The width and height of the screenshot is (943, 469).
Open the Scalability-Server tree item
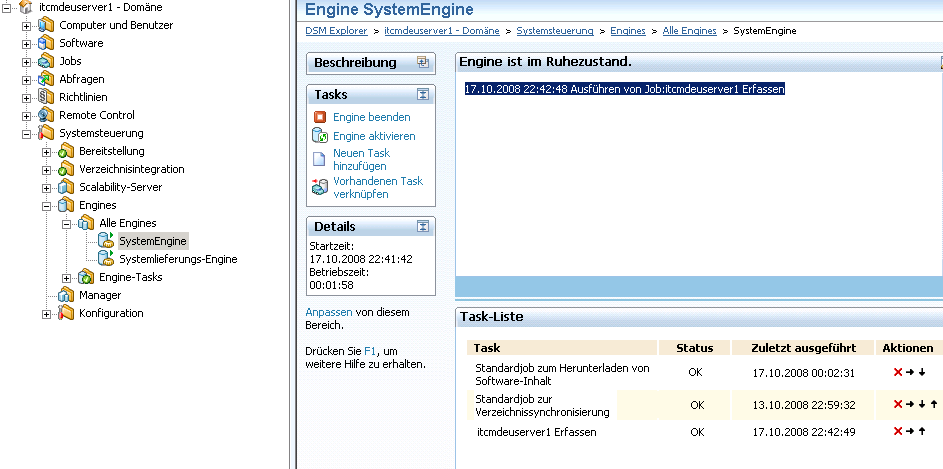[x=120, y=187]
